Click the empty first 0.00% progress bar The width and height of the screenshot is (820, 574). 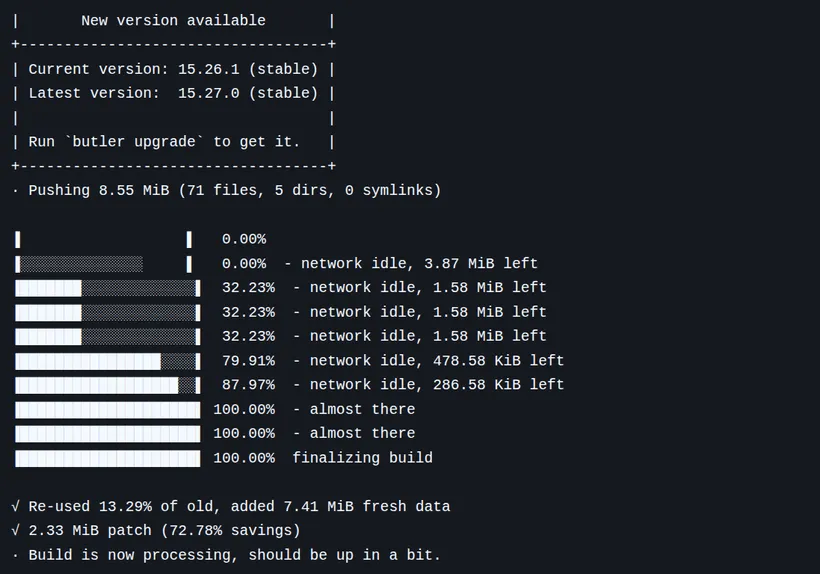click(104, 239)
